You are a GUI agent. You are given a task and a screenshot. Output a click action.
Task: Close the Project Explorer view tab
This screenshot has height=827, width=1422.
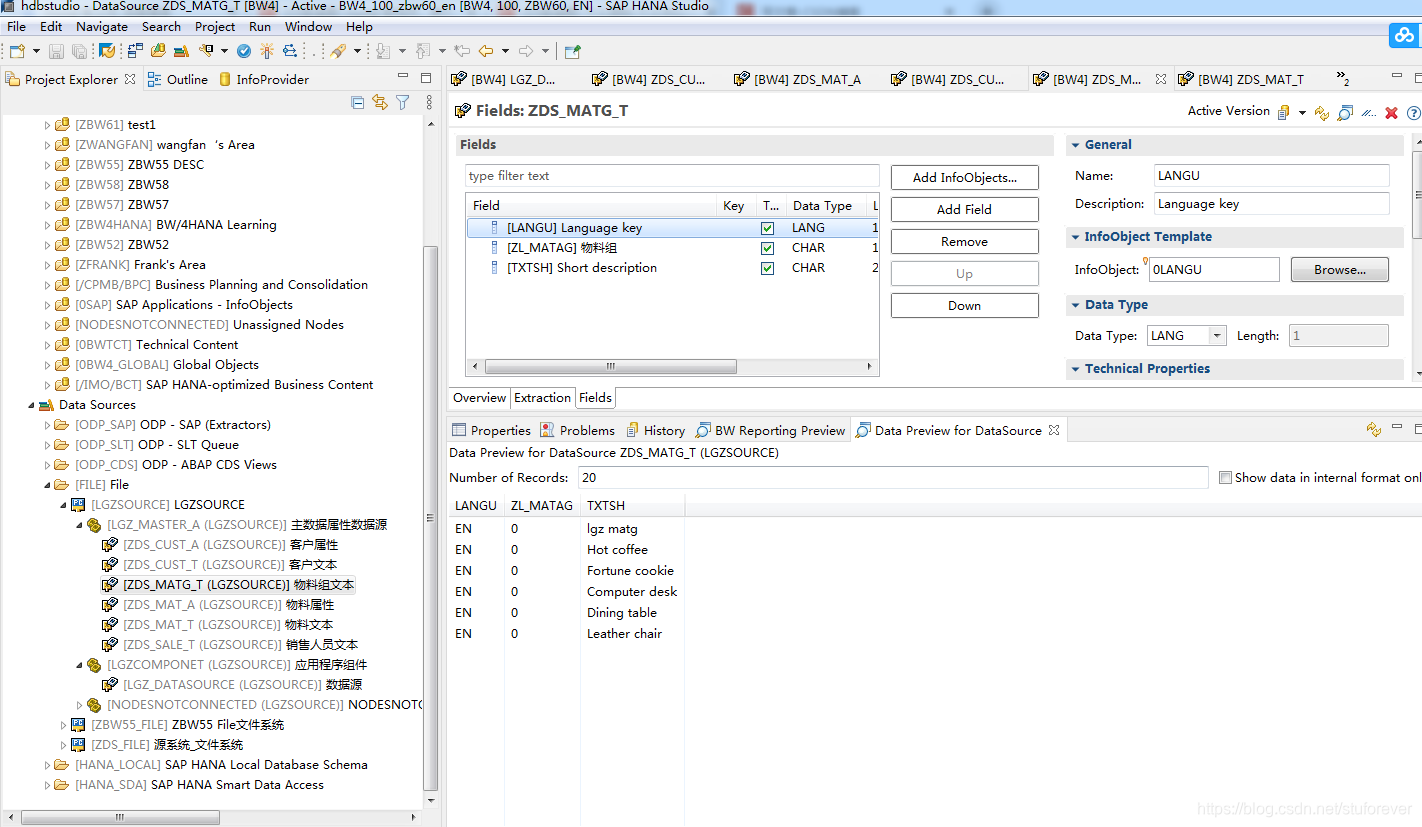pos(128,79)
